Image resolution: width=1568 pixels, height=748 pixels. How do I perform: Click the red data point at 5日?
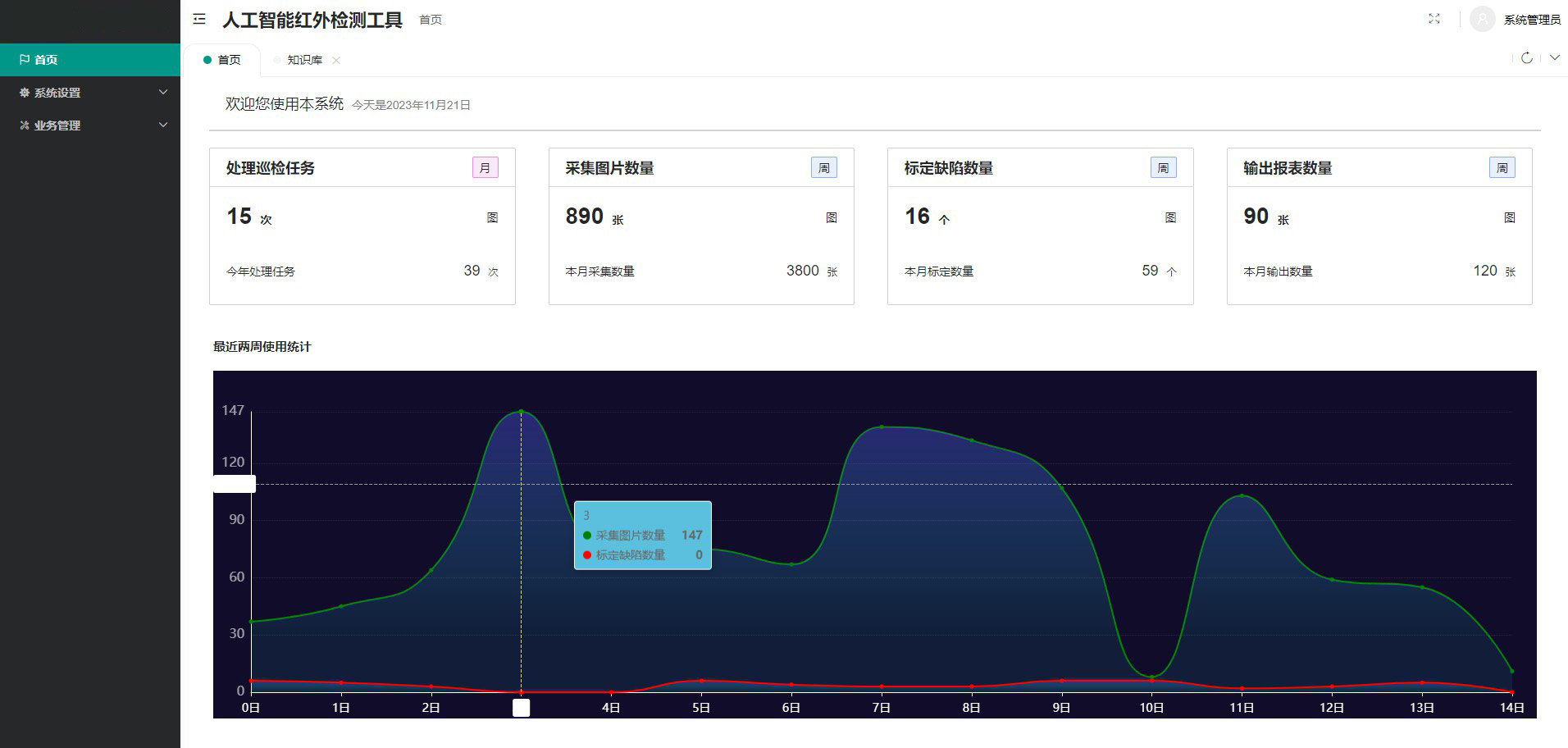[x=701, y=681]
